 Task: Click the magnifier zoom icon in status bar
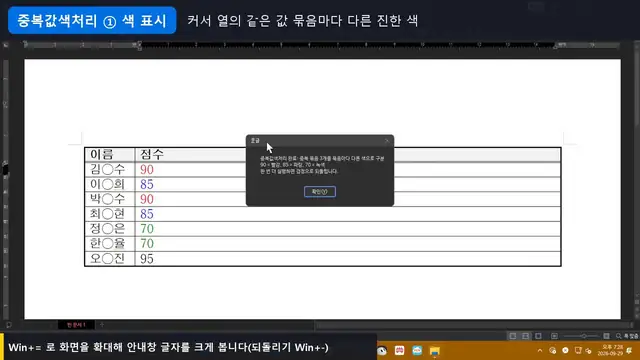pyautogui.click(x=619, y=336)
